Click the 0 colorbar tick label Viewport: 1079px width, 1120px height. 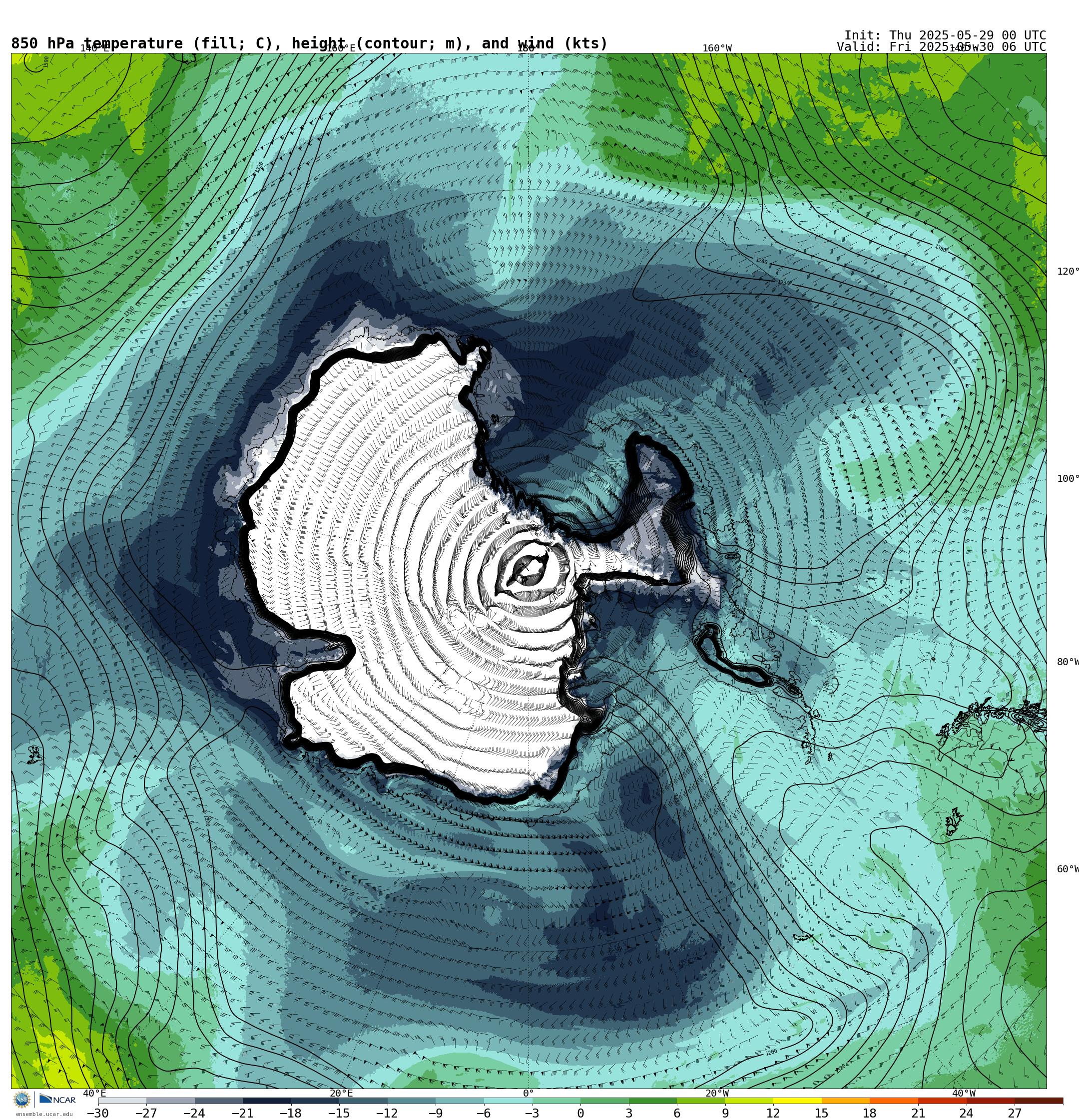[580, 1113]
